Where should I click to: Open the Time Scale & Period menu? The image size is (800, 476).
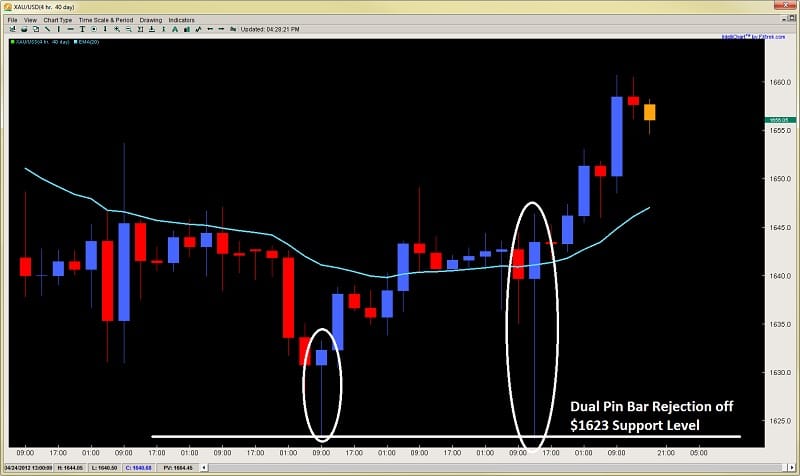coord(106,20)
